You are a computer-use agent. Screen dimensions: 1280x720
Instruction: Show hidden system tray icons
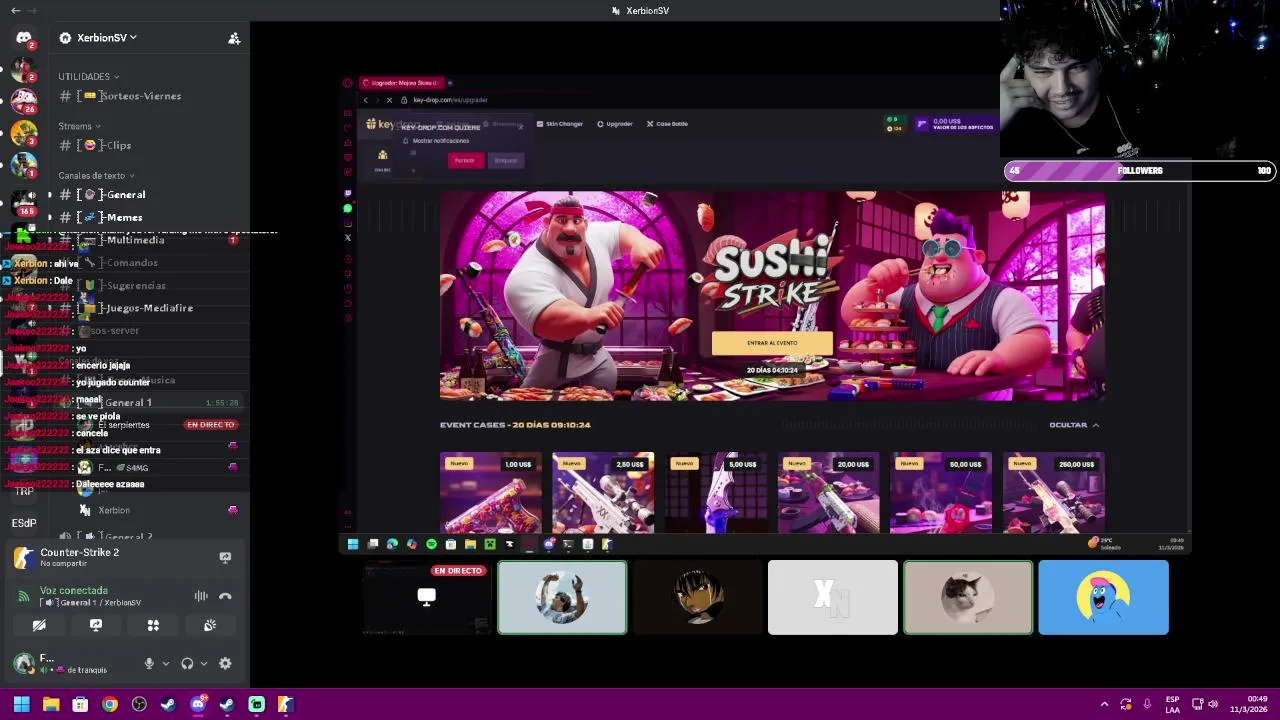(x=1104, y=704)
